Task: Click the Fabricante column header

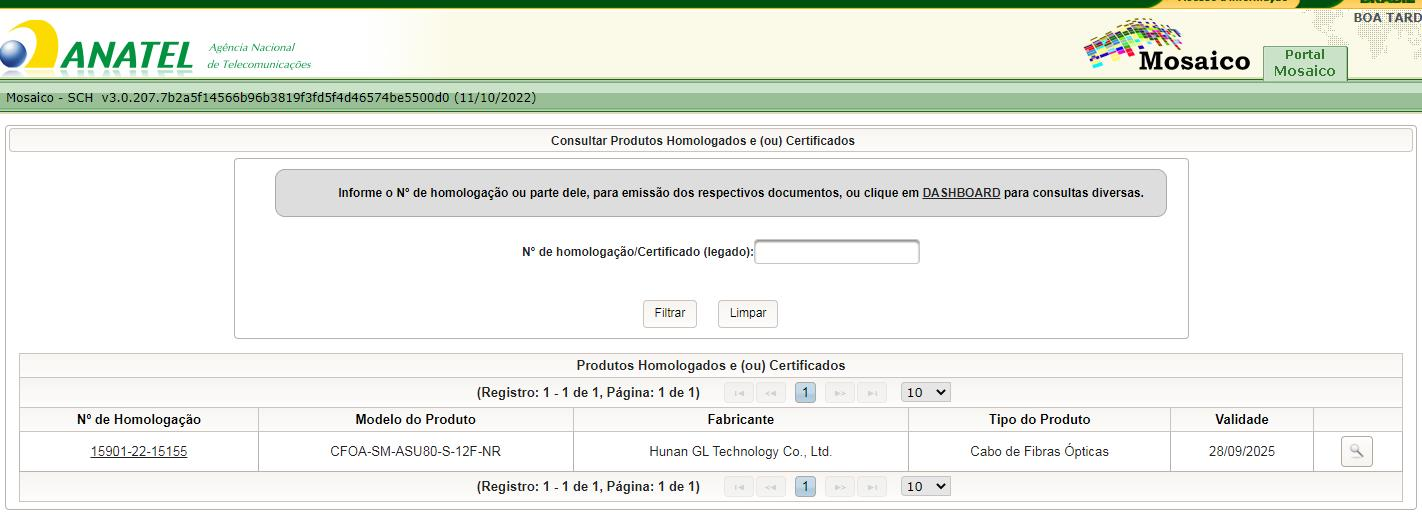Action: (x=741, y=420)
